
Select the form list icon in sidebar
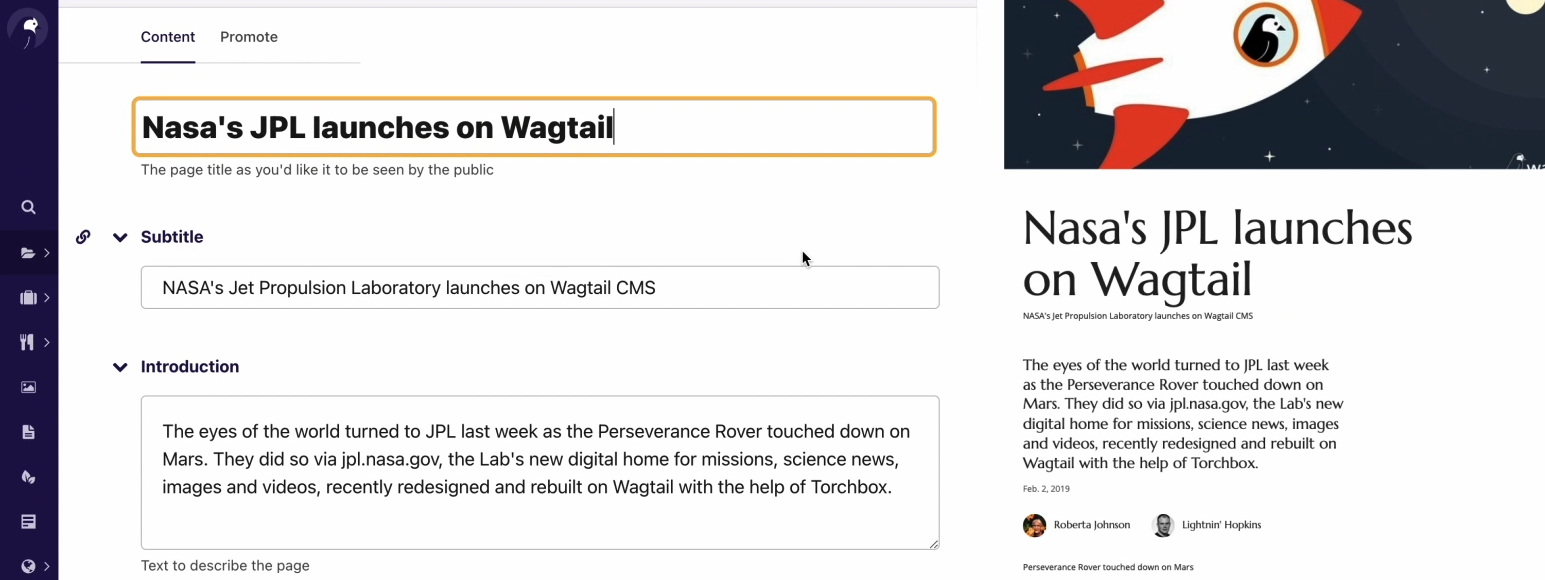pos(28,522)
